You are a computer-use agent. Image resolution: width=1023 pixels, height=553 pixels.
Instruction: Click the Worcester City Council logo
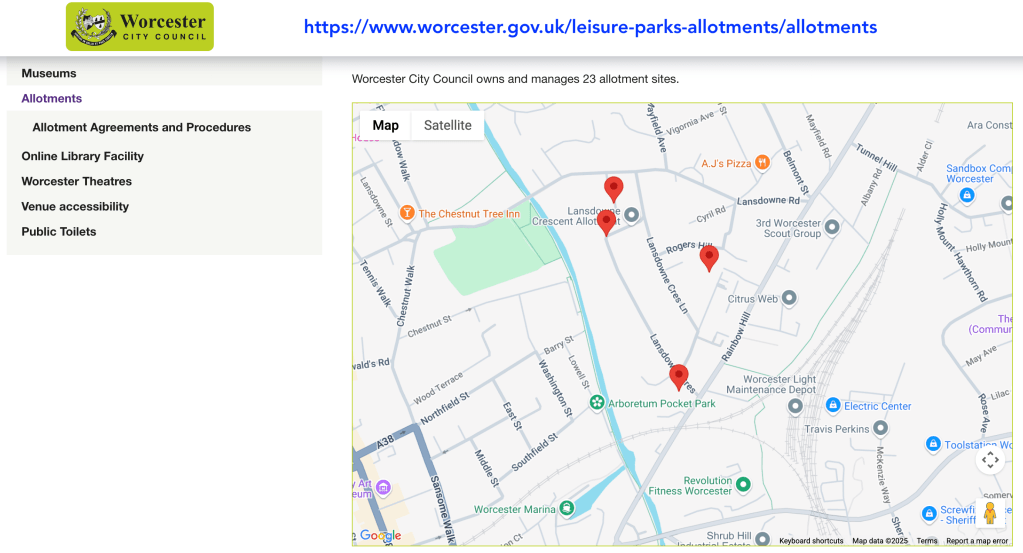(x=140, y=27)
